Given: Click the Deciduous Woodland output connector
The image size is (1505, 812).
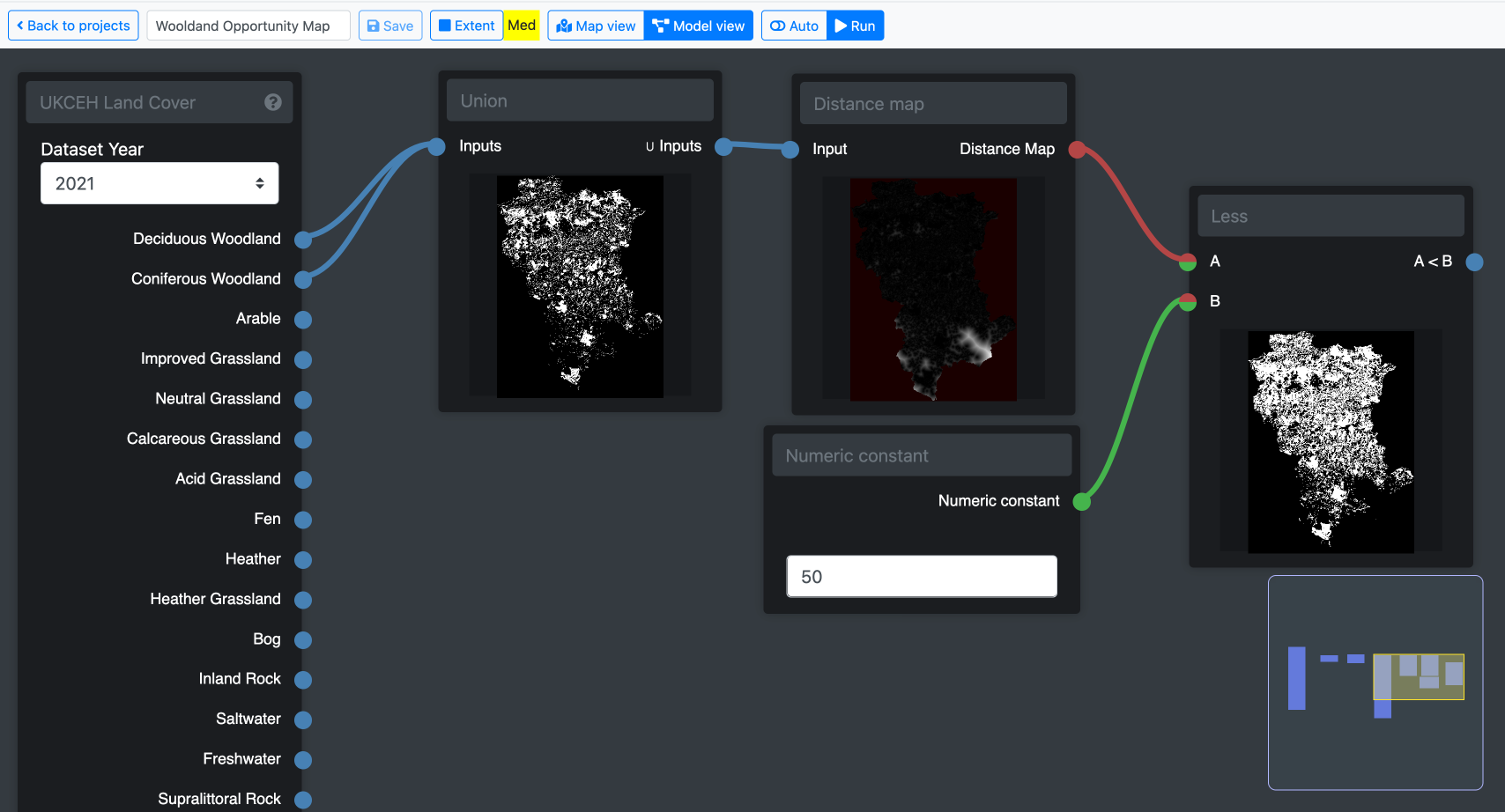Looking at the screenshot, I should point(303,240).
